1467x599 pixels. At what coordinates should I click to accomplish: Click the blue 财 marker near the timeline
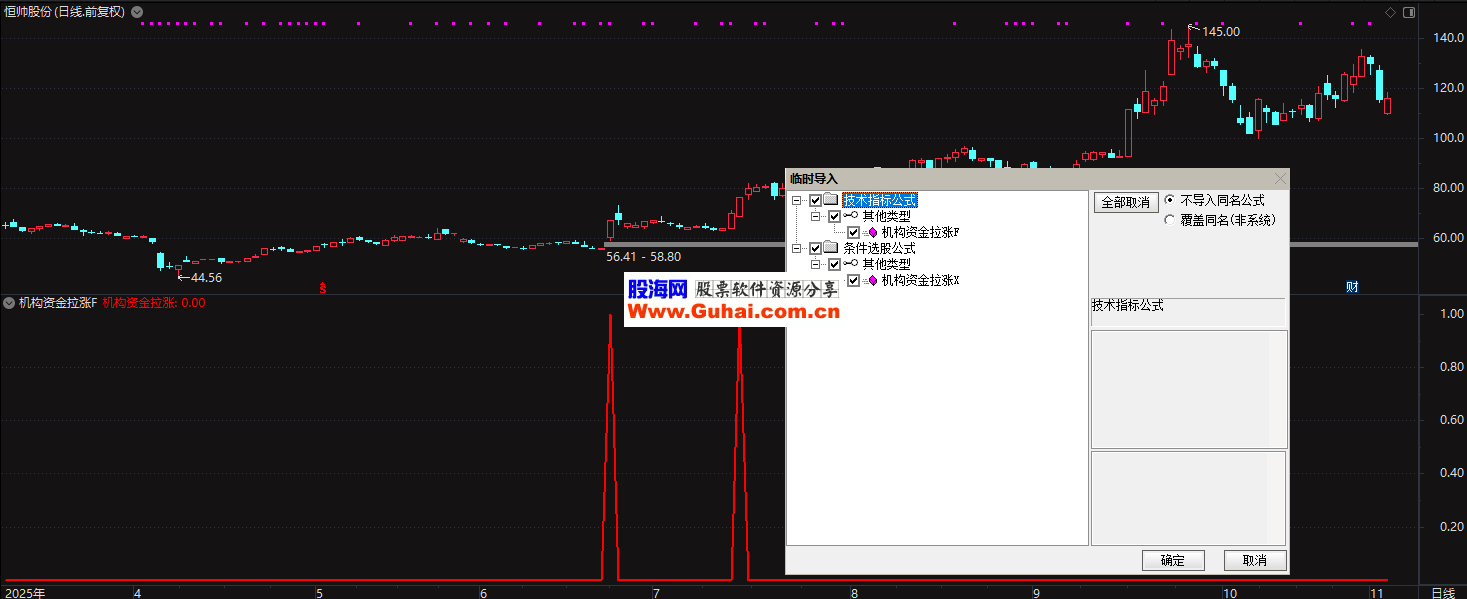(x=1352, y=288)
